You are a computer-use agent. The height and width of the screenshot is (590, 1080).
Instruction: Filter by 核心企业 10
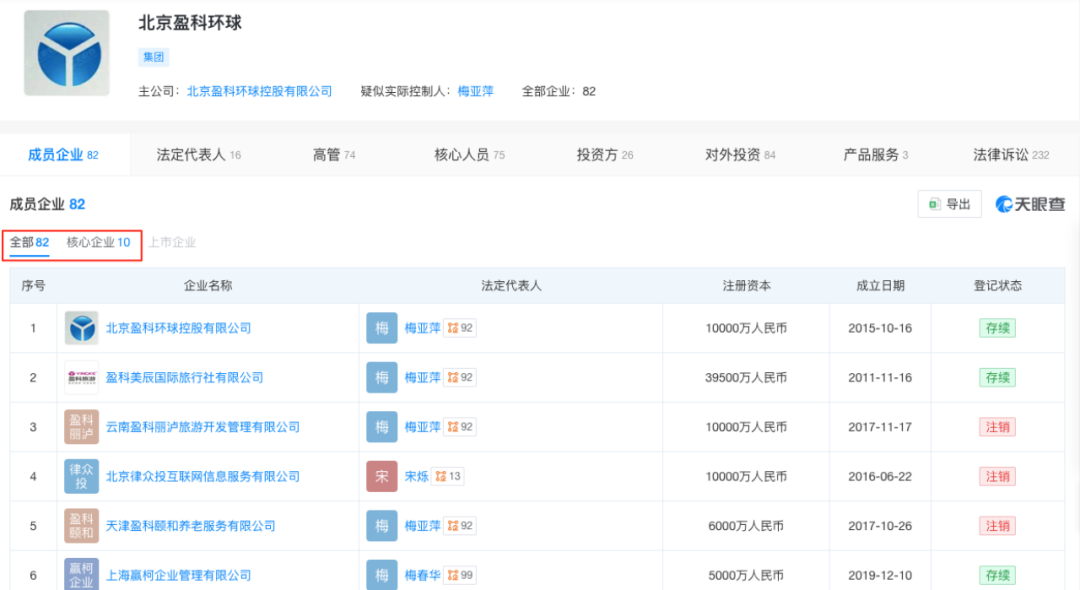tap(98, 242)
